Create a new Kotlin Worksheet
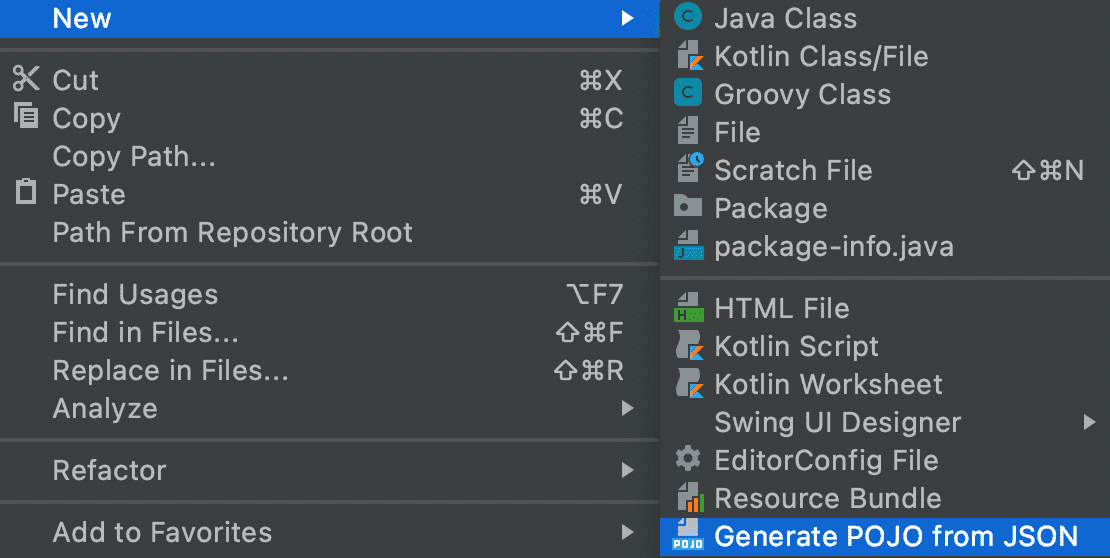 [x=828, y=384]
